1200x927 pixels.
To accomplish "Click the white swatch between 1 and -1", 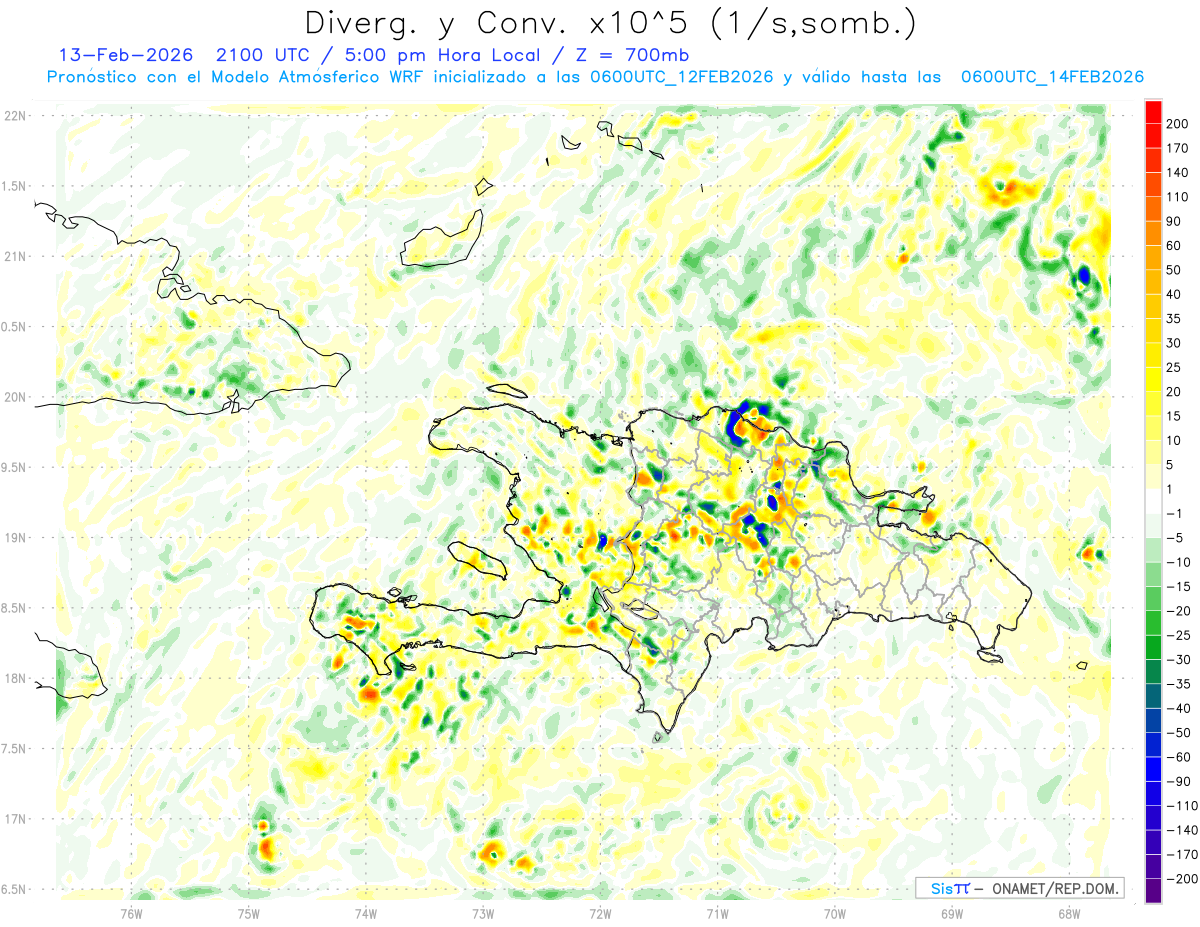I will point(1153,502).
